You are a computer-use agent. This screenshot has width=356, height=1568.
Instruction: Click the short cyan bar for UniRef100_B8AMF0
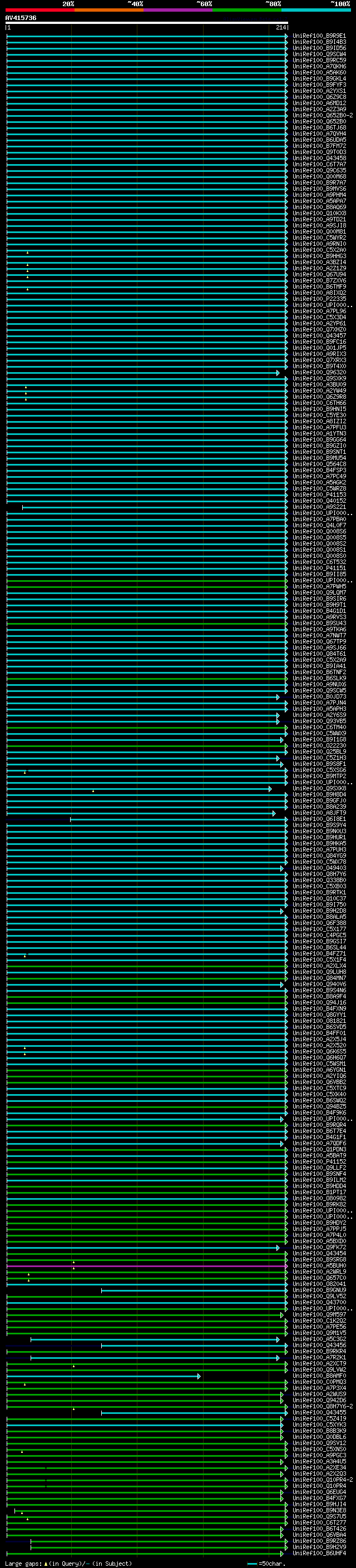coord(103,1377)
